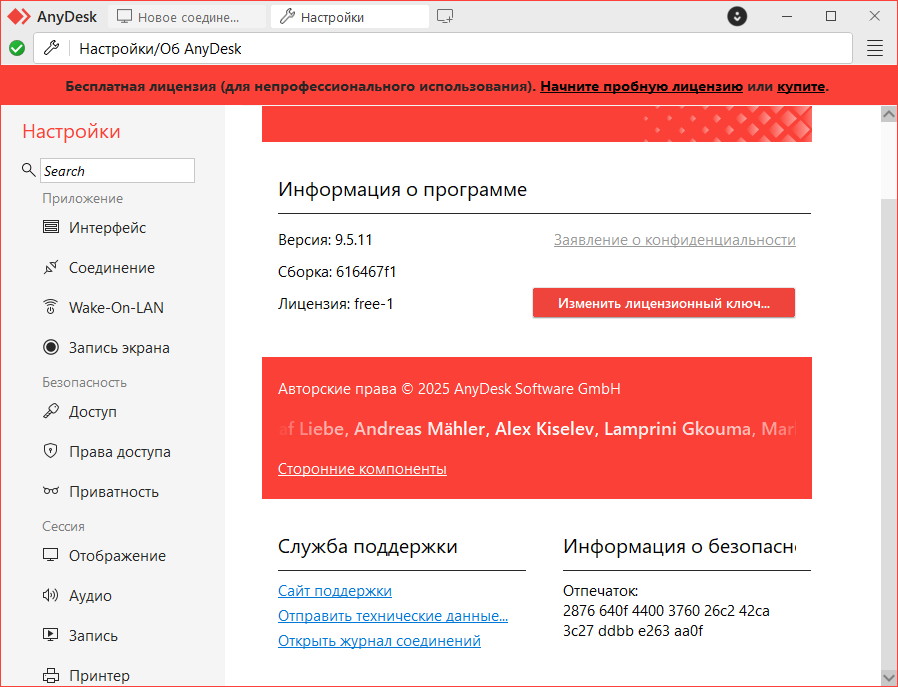Click the AnyDesk logo icon
898x687 pixels.
tap(18, 17)
